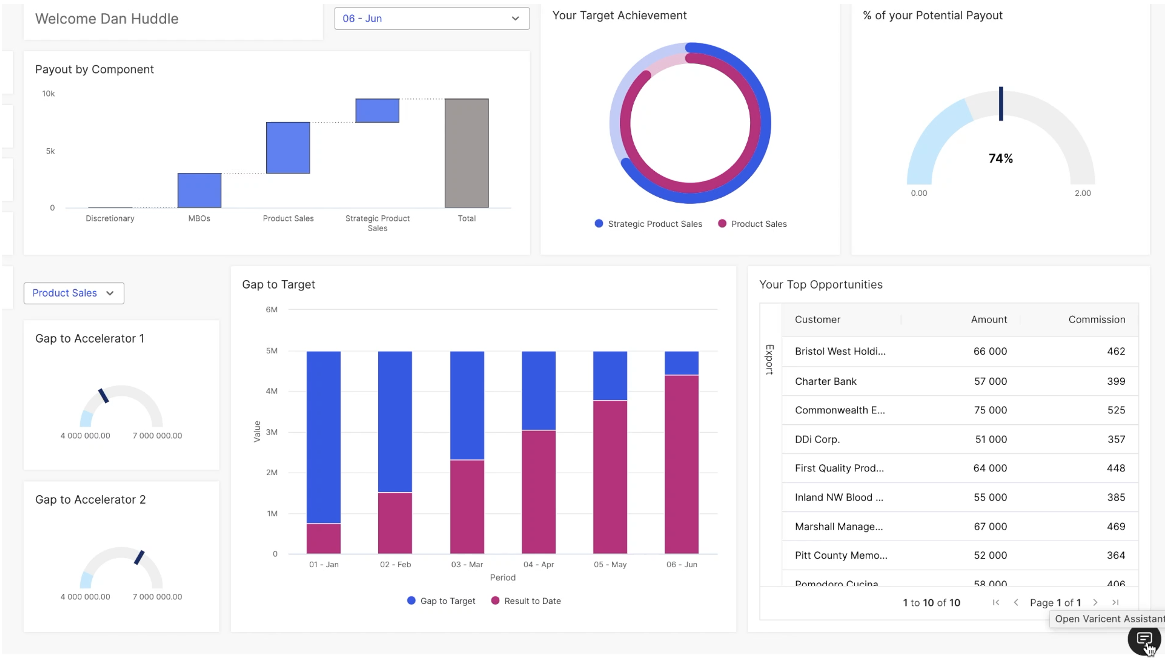Open the 'Product Sales' component dropdown
The image size is (1172, 660).
pos(73,292)
